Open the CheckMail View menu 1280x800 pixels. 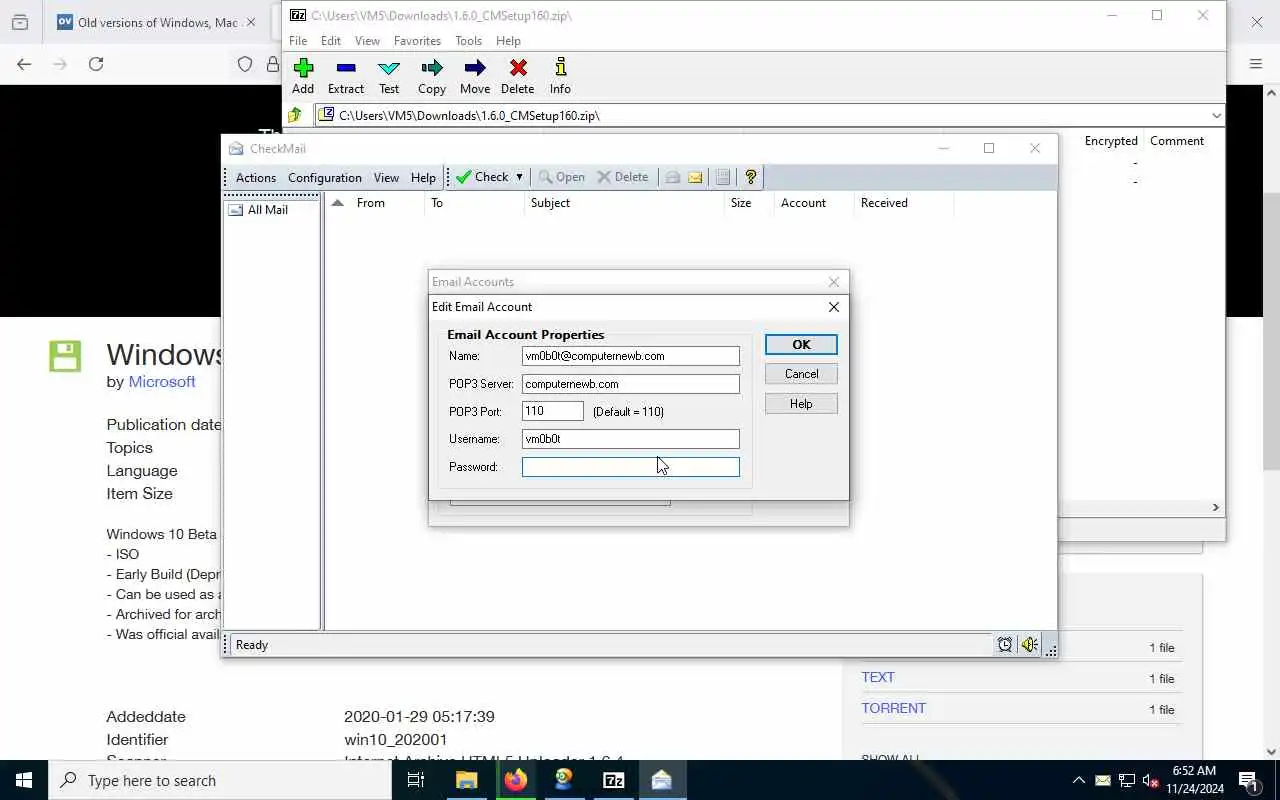(386, 177)
